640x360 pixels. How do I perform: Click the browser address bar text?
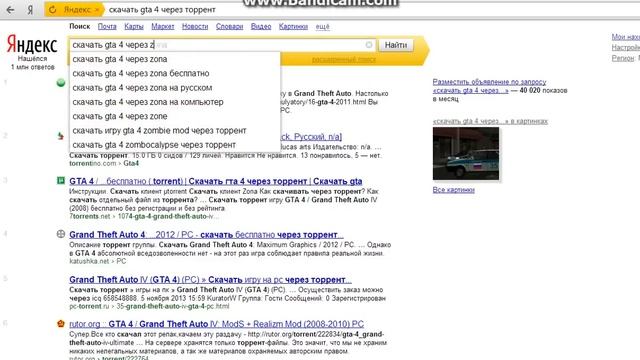tap(162, 10)
